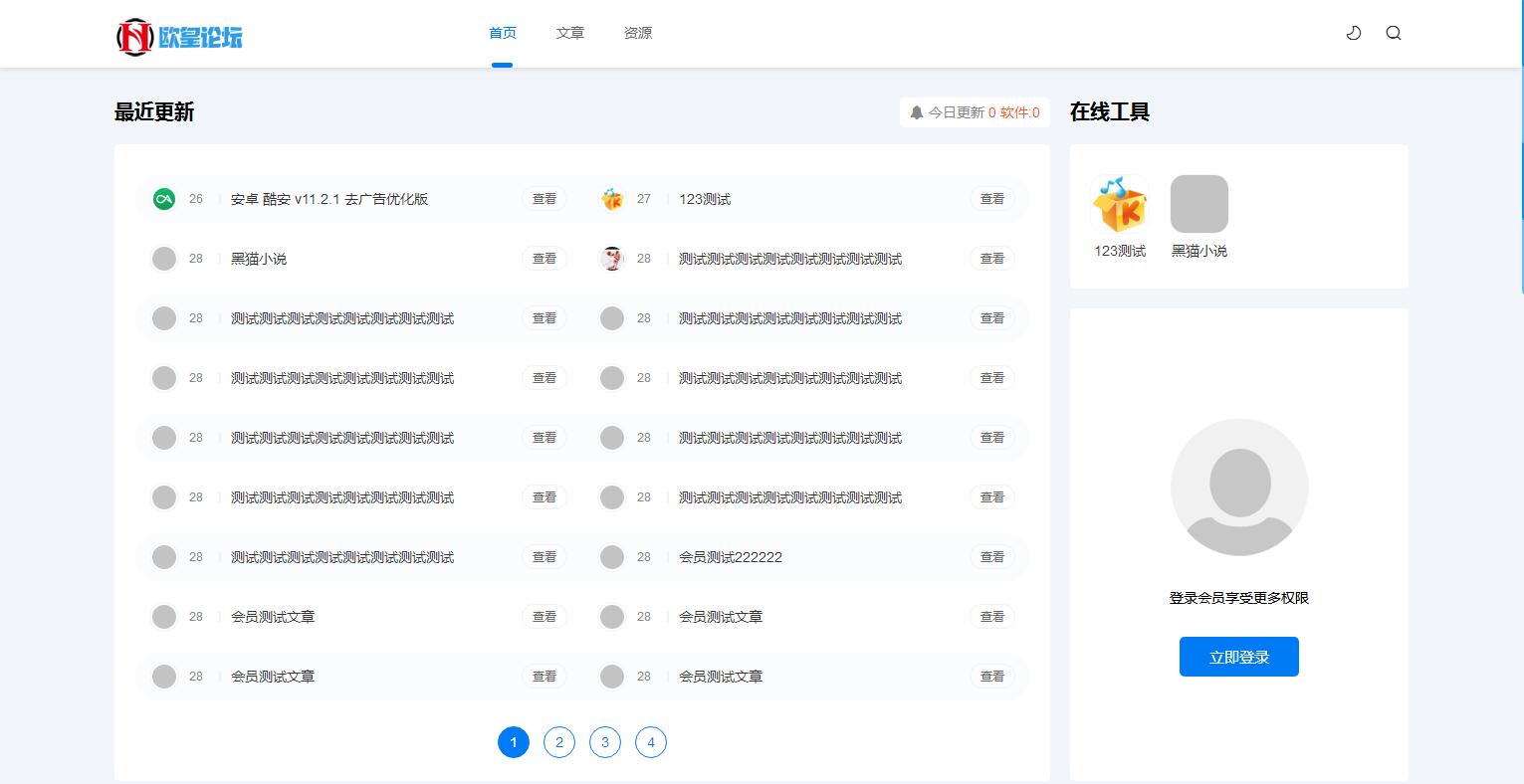Open search via the magnifier icon
This screenshot has height=784, width=1524.
1394,33
